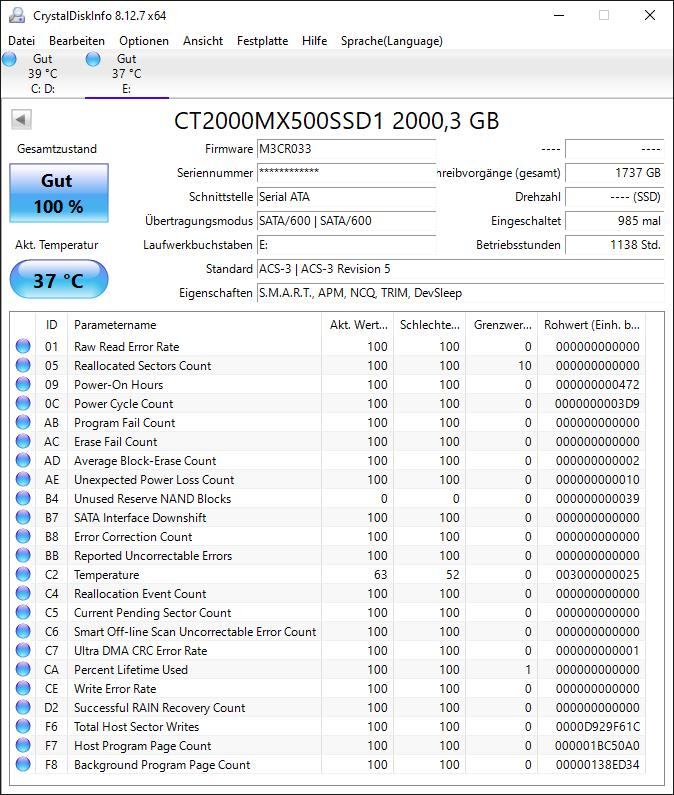The height and width of the screenshot is (795, 674).
Task: Select the E: disk tab
Action: (x=127, y=74)
